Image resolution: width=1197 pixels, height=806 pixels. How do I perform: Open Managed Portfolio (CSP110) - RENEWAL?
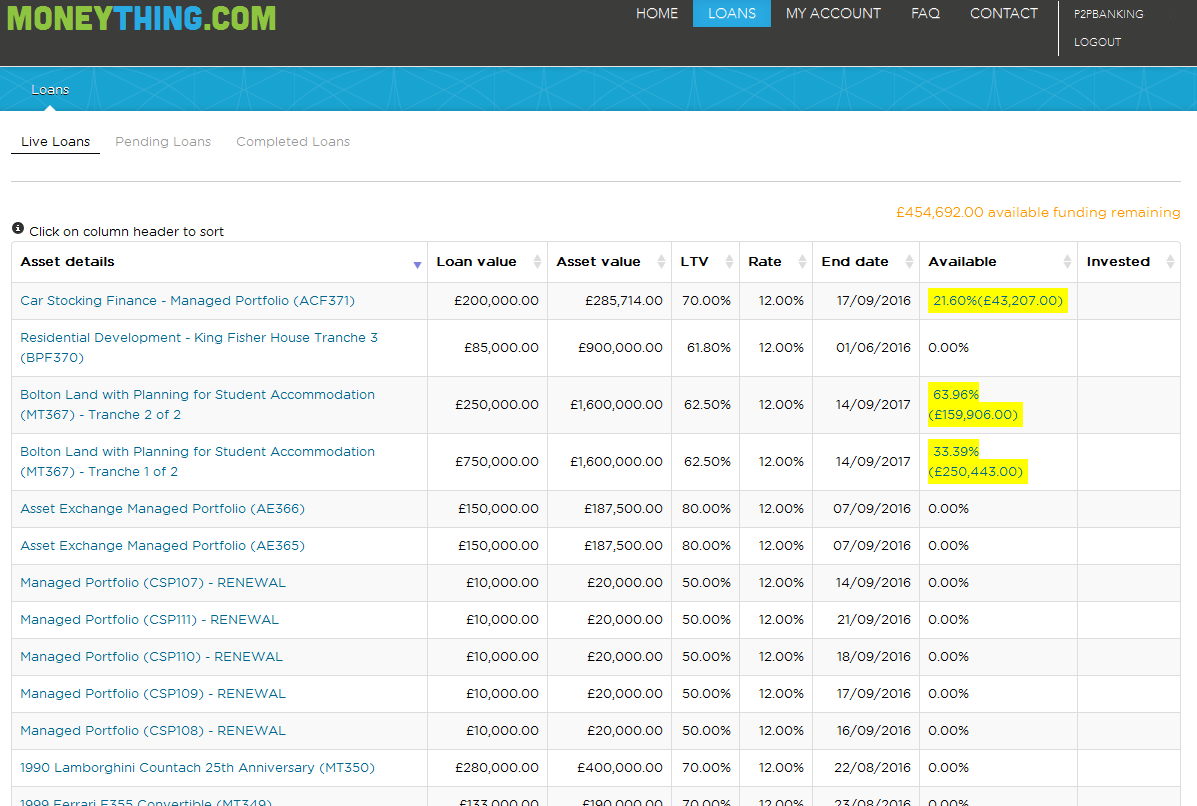pyautogui.click(x=151, y=656)
